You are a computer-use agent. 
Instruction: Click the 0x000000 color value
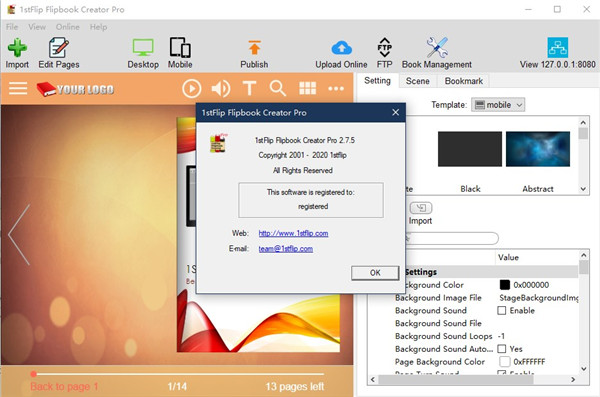pyautogui.click(x=531, y=285)
